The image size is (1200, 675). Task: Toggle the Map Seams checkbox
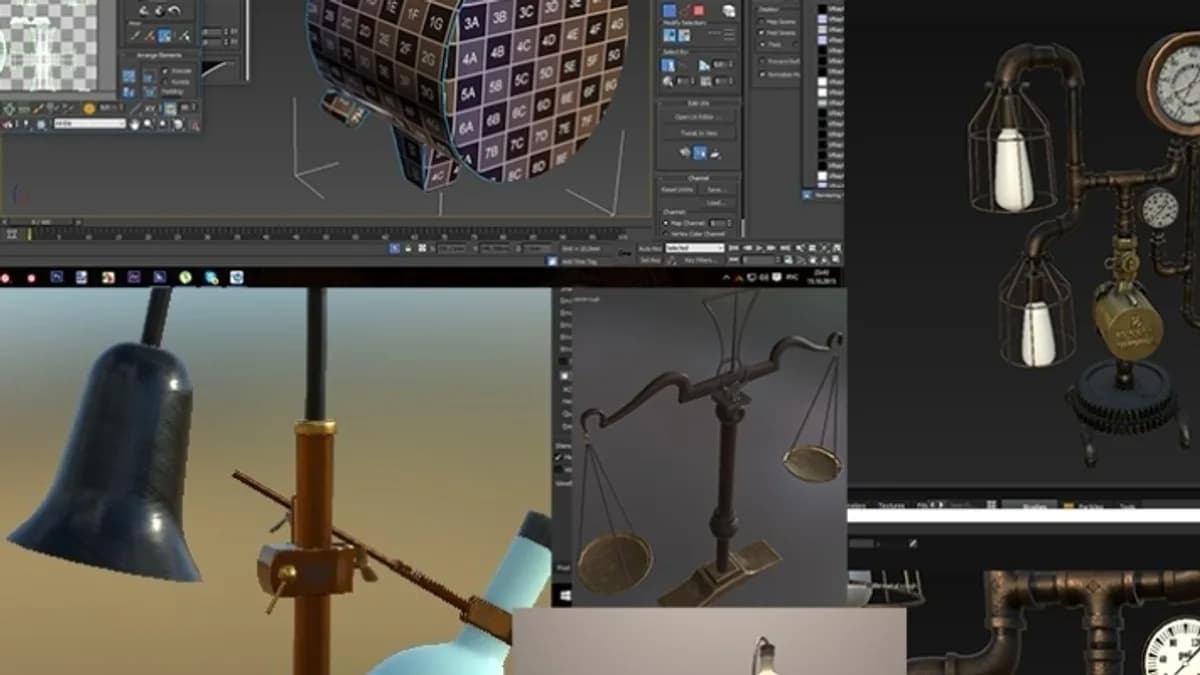[x=762, y=21]
